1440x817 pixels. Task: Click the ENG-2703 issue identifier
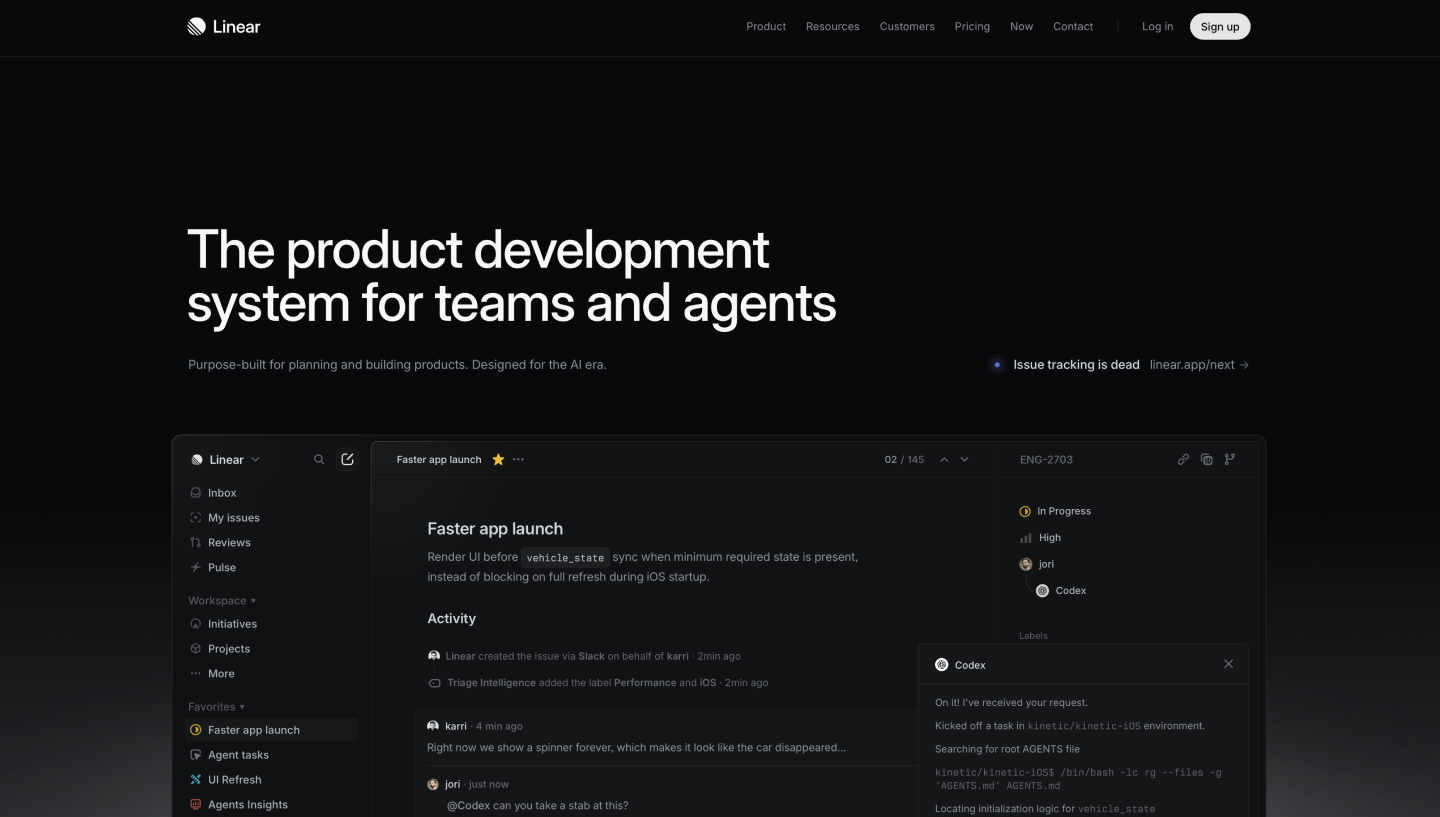1046,460
